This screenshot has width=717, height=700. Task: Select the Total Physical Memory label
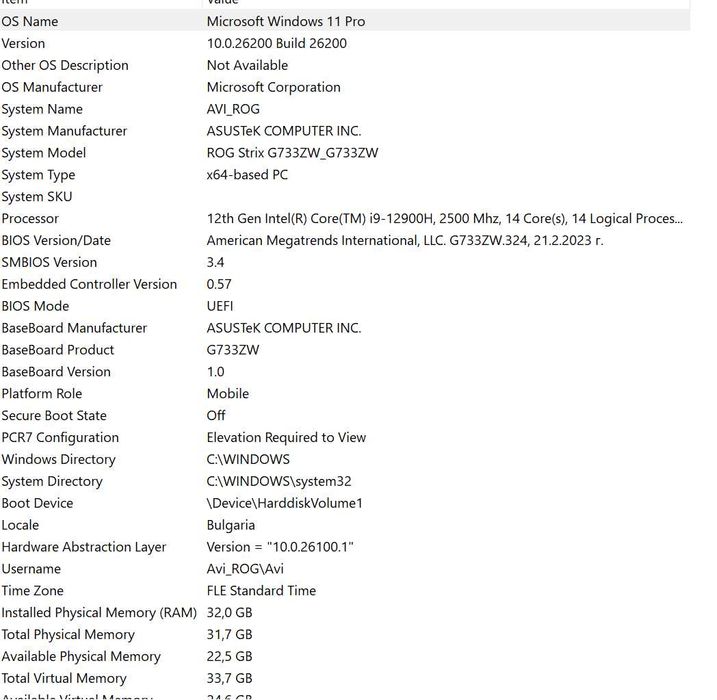pyautogui.click(x=68, y=635)
